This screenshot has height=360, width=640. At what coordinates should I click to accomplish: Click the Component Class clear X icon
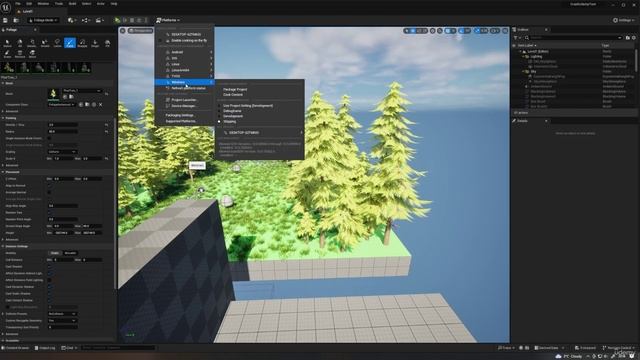(100, 104)
